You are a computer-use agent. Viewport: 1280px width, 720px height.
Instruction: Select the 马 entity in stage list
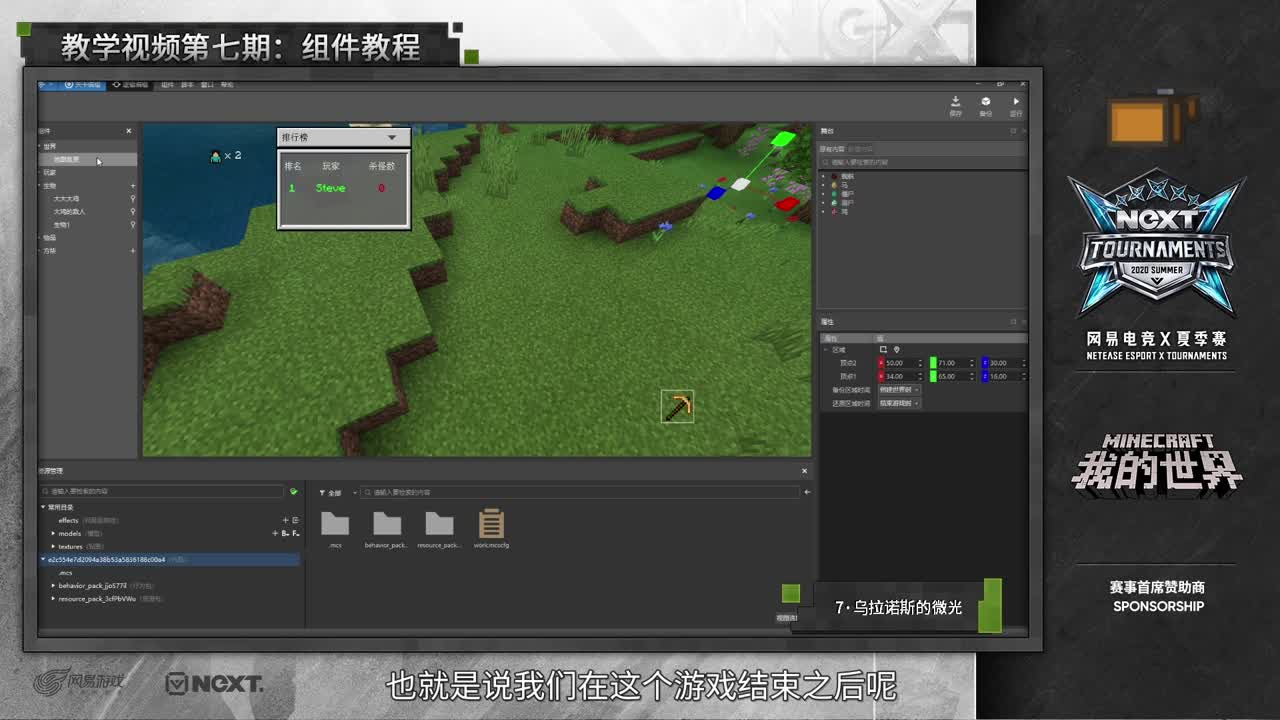tap(843, 185)
